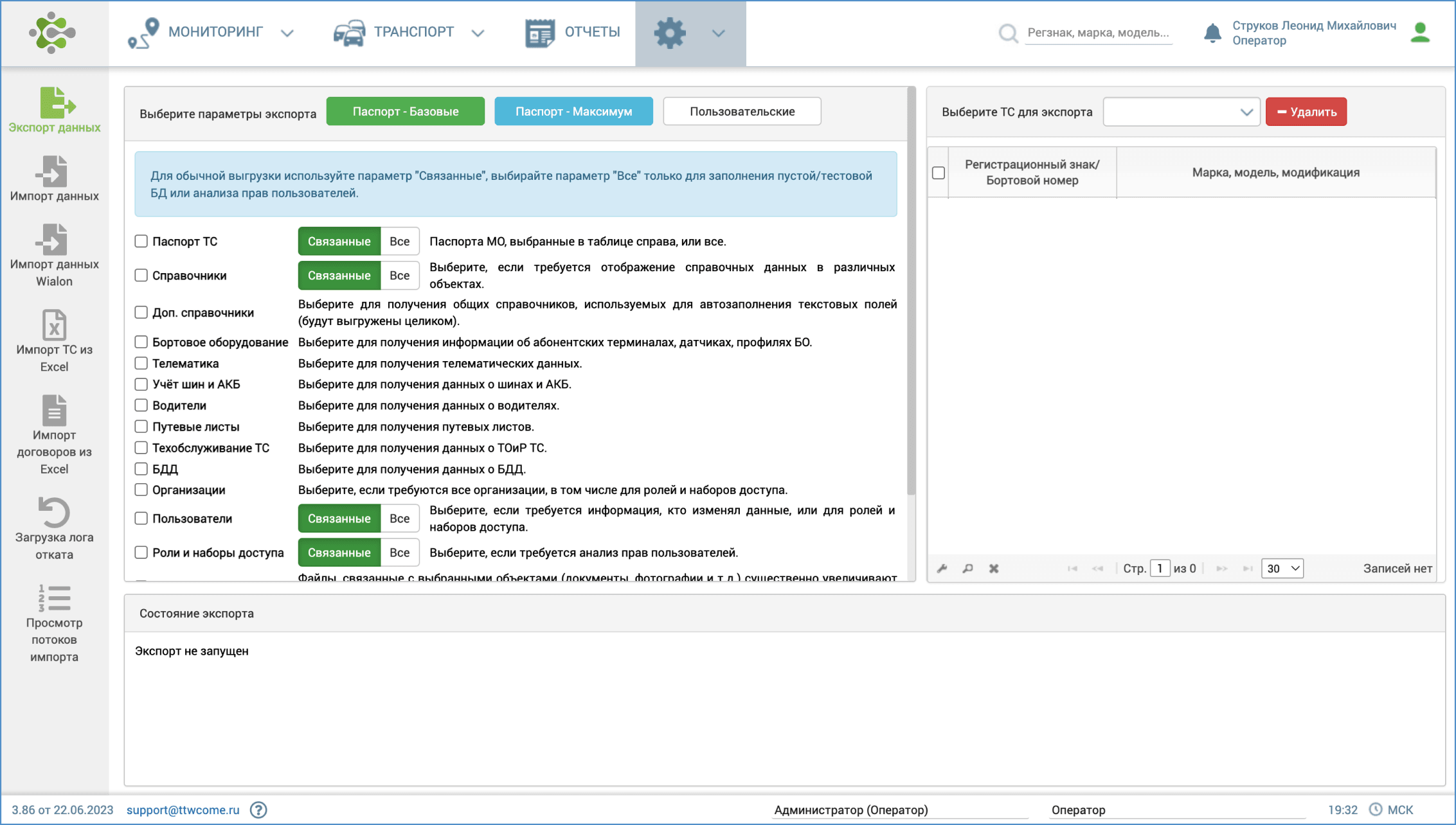This screenshot has height=825, width=1456.
Task: Enable the Телематика checkbox
Action: click(141, 364)
